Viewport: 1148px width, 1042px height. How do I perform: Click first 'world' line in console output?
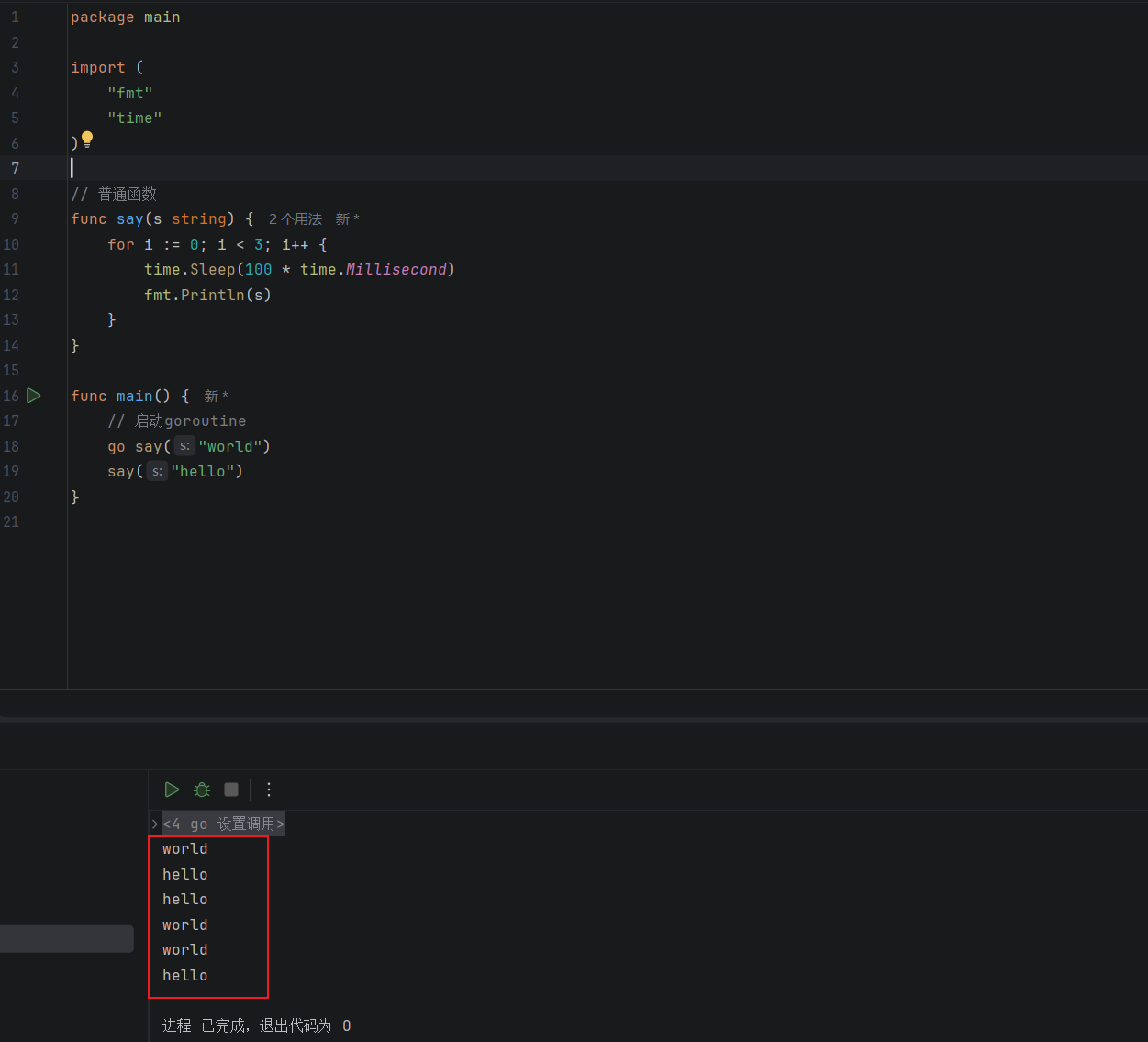click(185, 849)
